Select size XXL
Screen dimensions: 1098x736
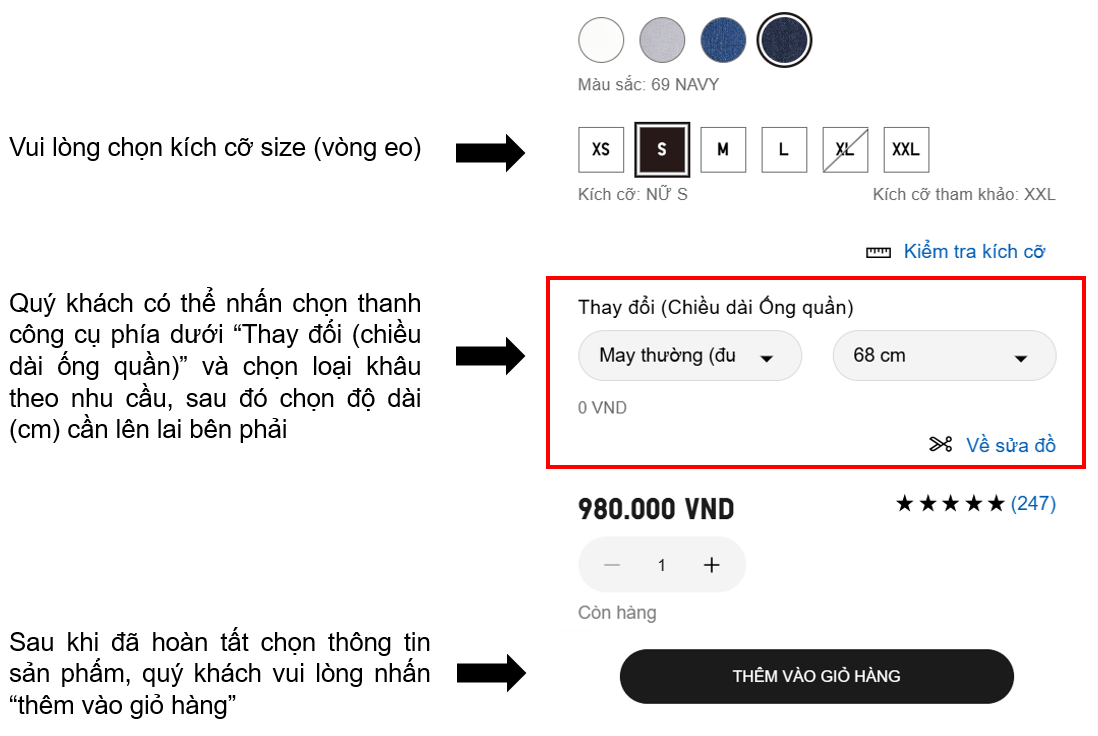(906, 150)
